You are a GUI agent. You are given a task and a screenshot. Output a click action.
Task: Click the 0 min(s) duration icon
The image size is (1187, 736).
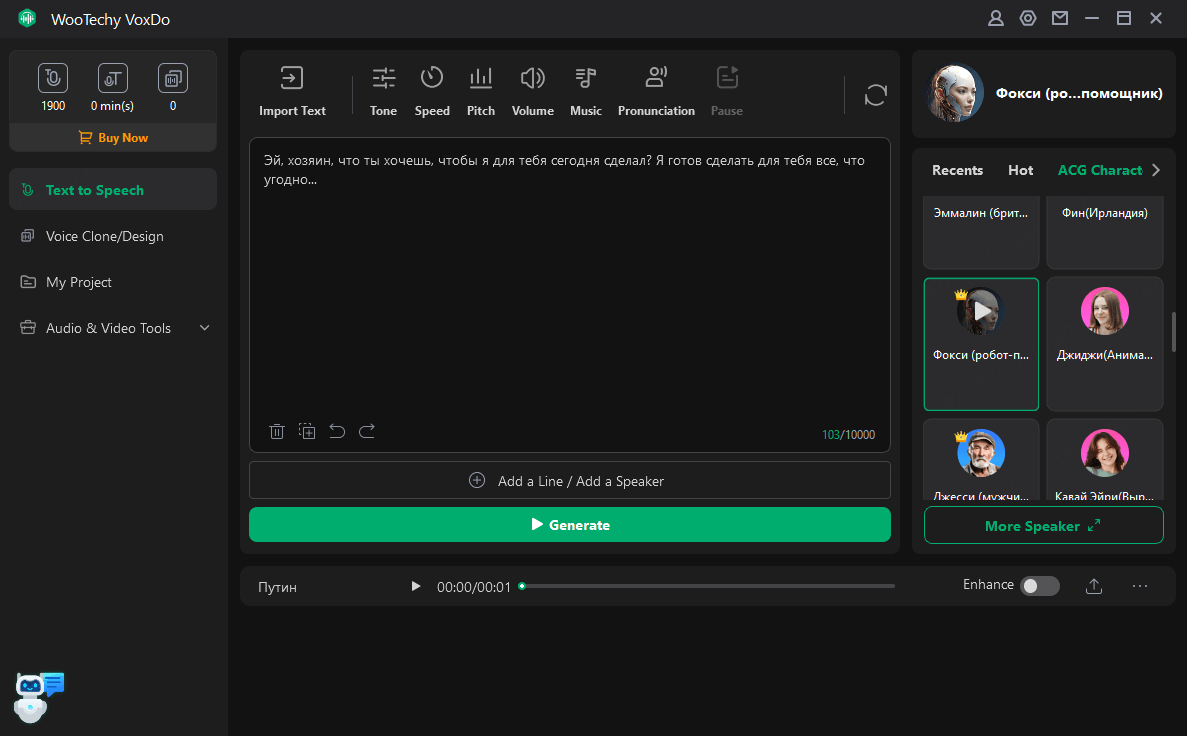(113, 78)
